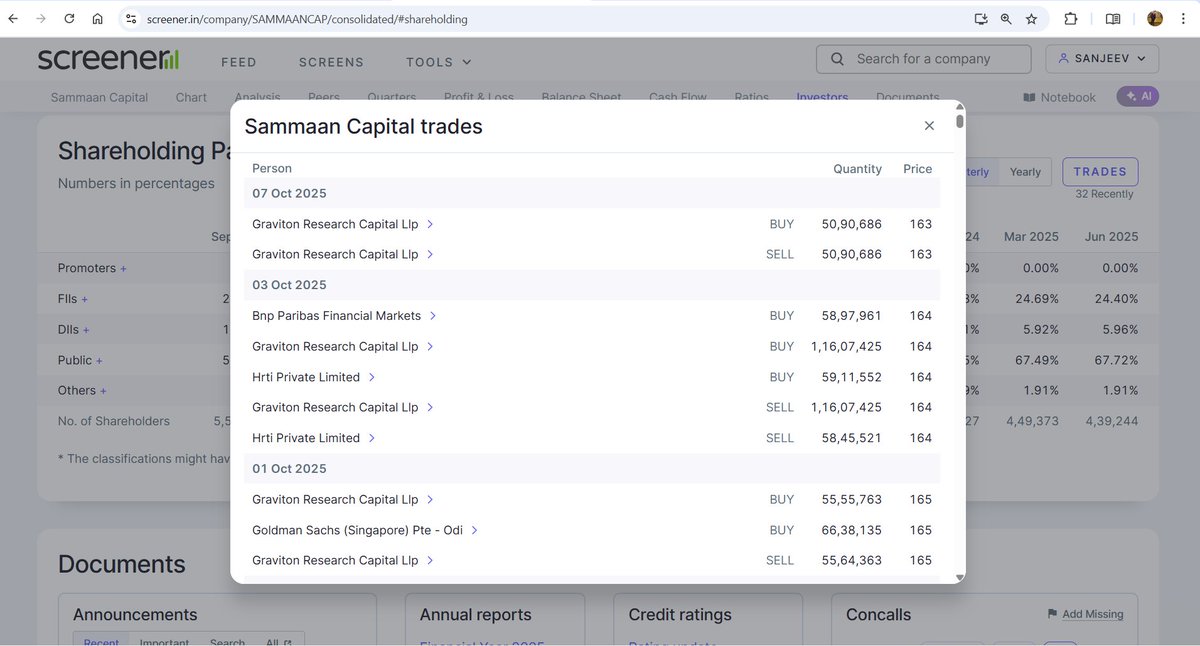This screenshot has height=646, width=1200.
Task: Jump to the Sammaan Capital section tab
Action: 99,97
